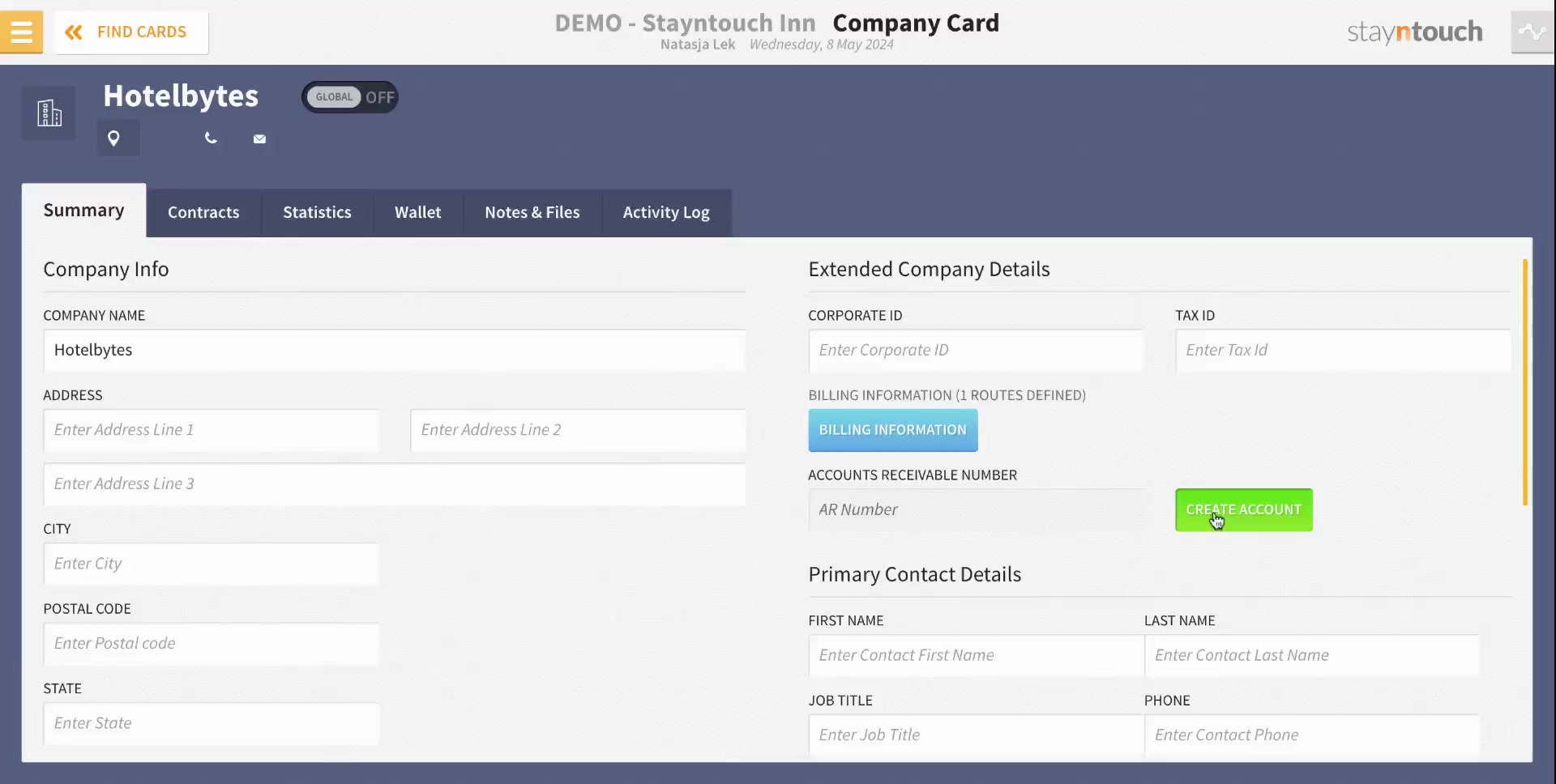Click the location pin icon

[x=114, y=138]
